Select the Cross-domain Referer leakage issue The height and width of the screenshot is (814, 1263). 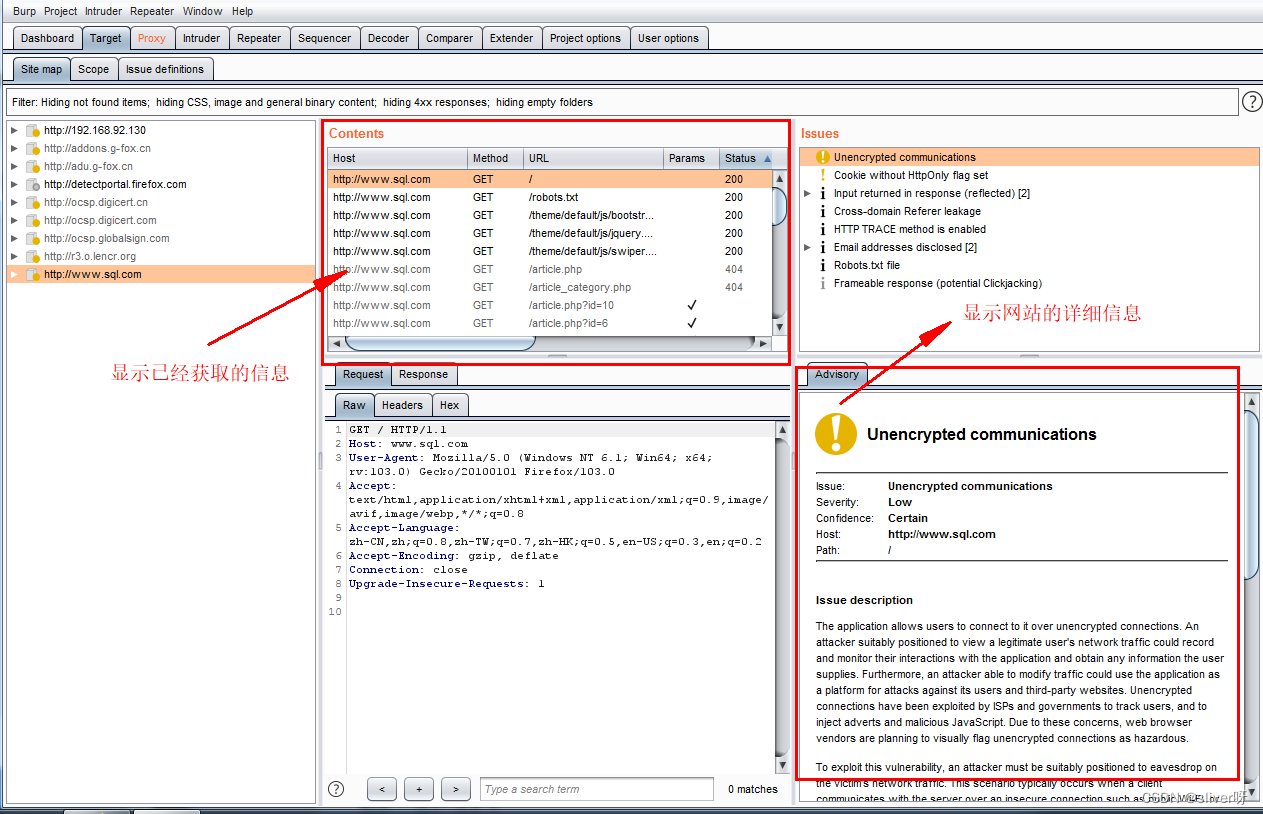1030,211
